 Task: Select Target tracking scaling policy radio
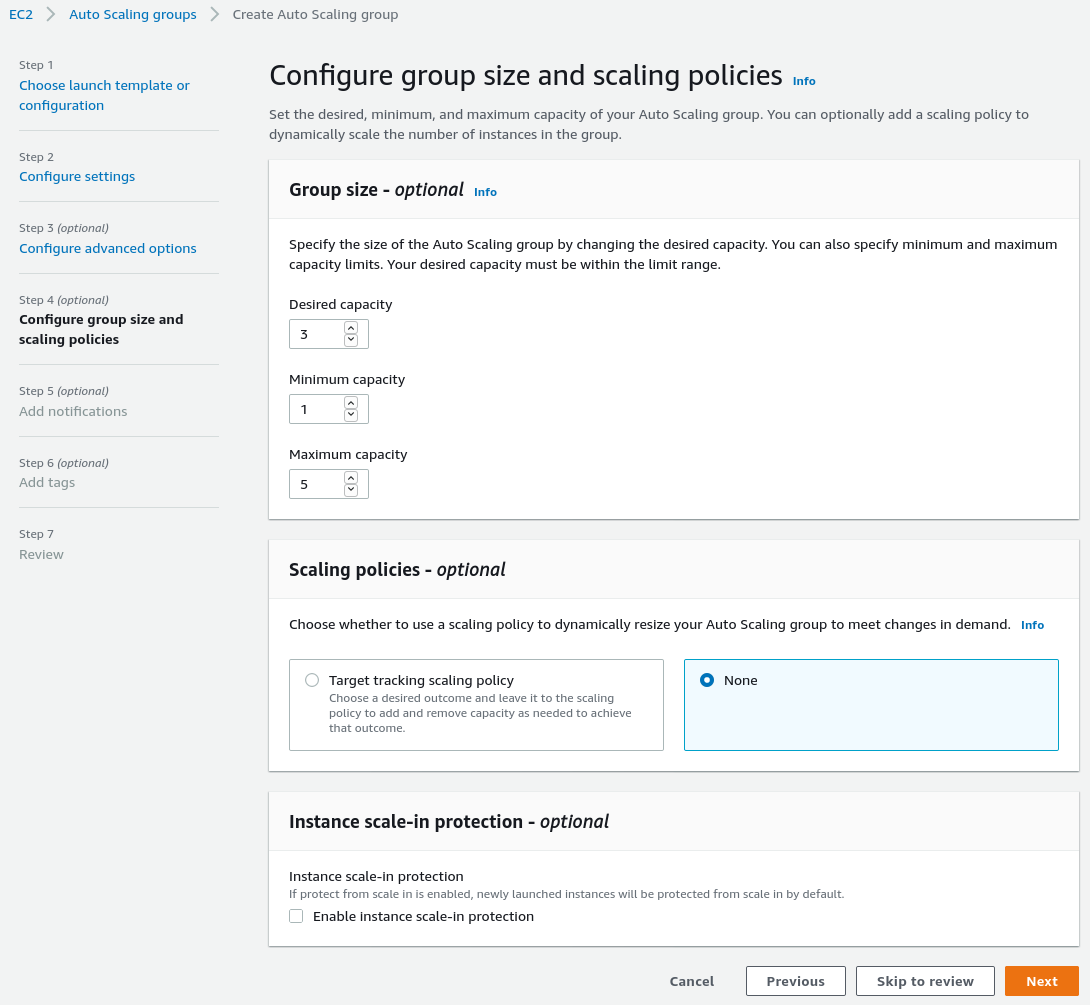pyautogui.click(x=312, y=680)
